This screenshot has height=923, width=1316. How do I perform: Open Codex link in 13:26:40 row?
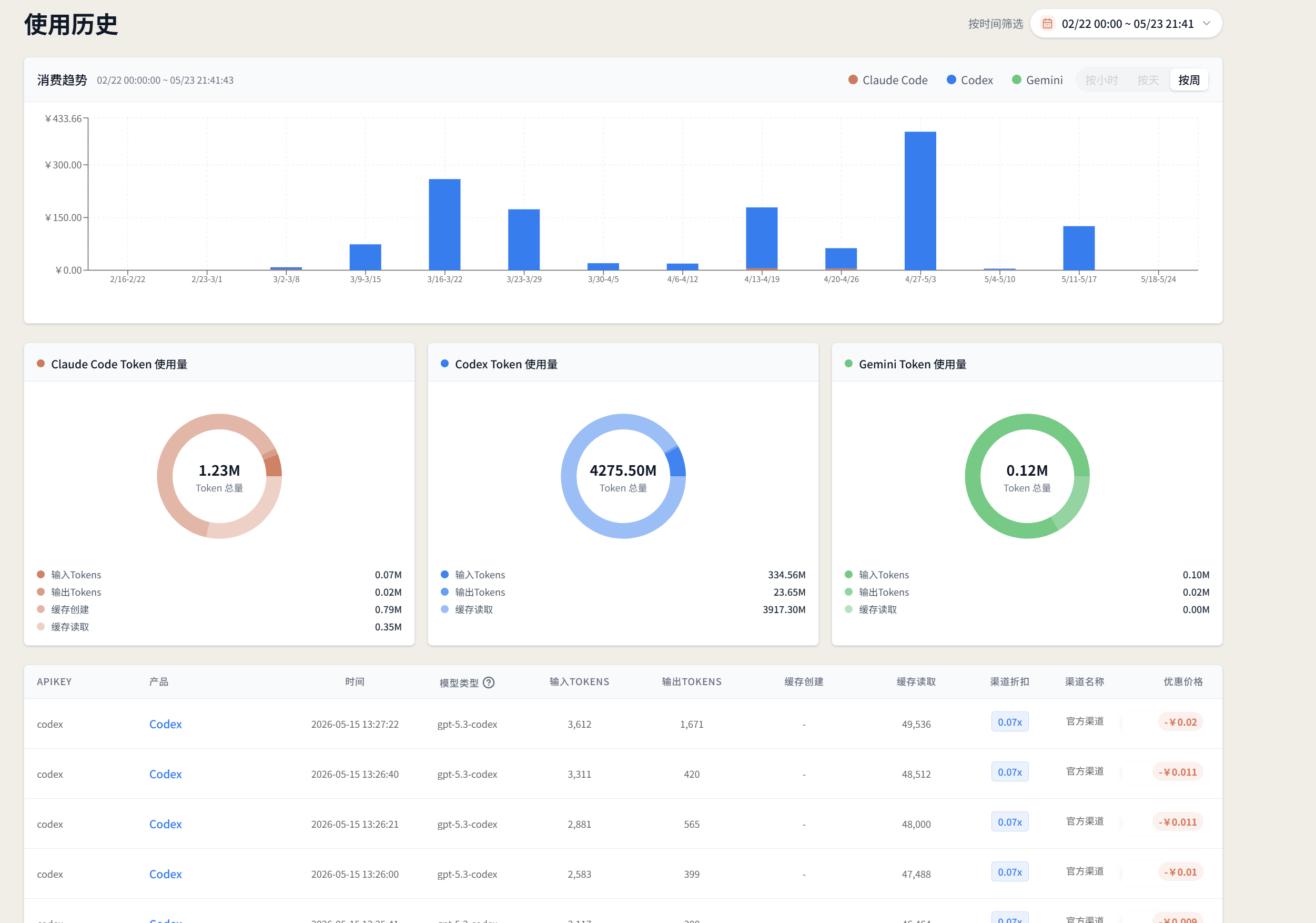(x=166, y=774)
